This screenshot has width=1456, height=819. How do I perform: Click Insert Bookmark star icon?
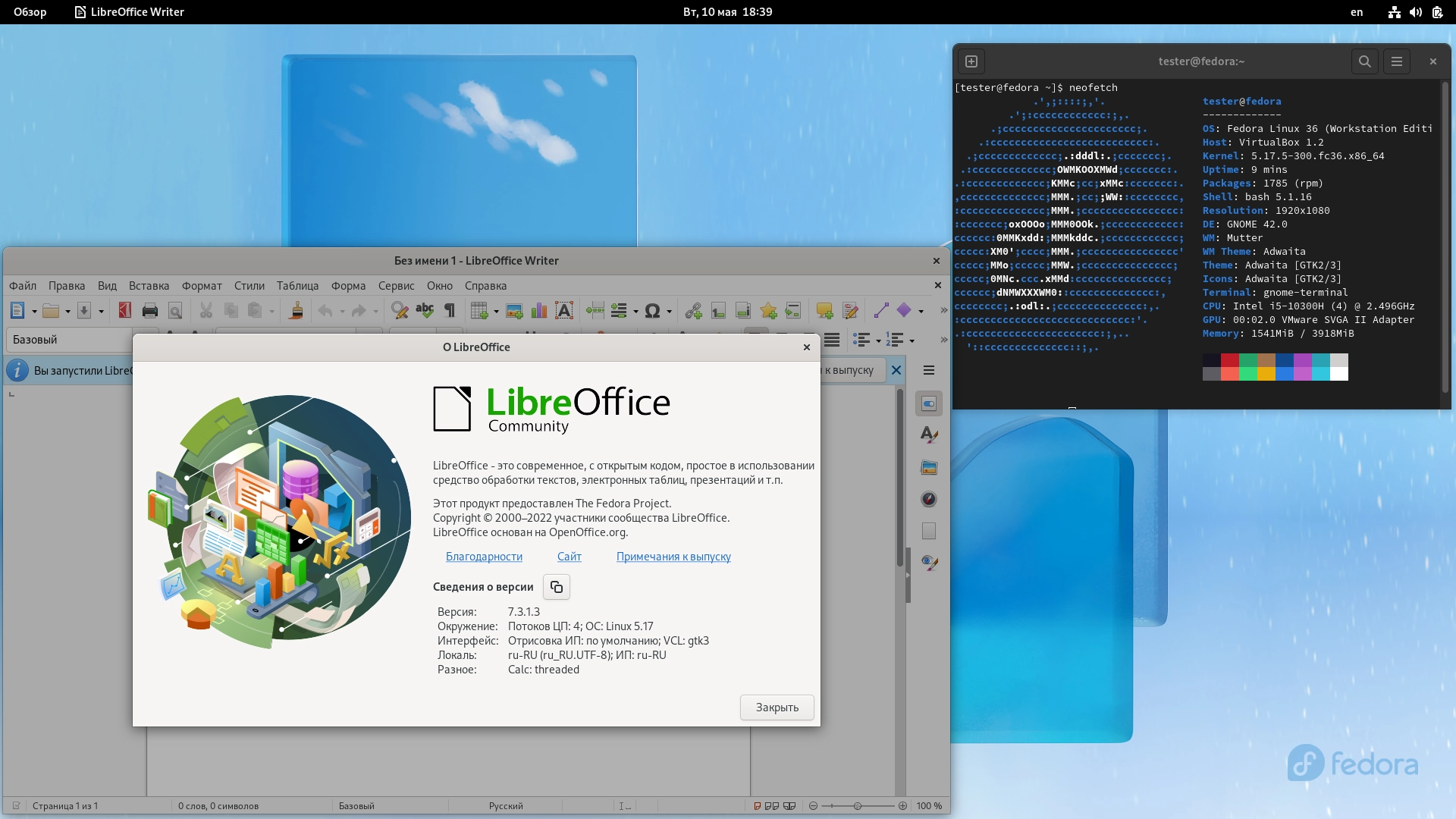click(x=768, y=311)
